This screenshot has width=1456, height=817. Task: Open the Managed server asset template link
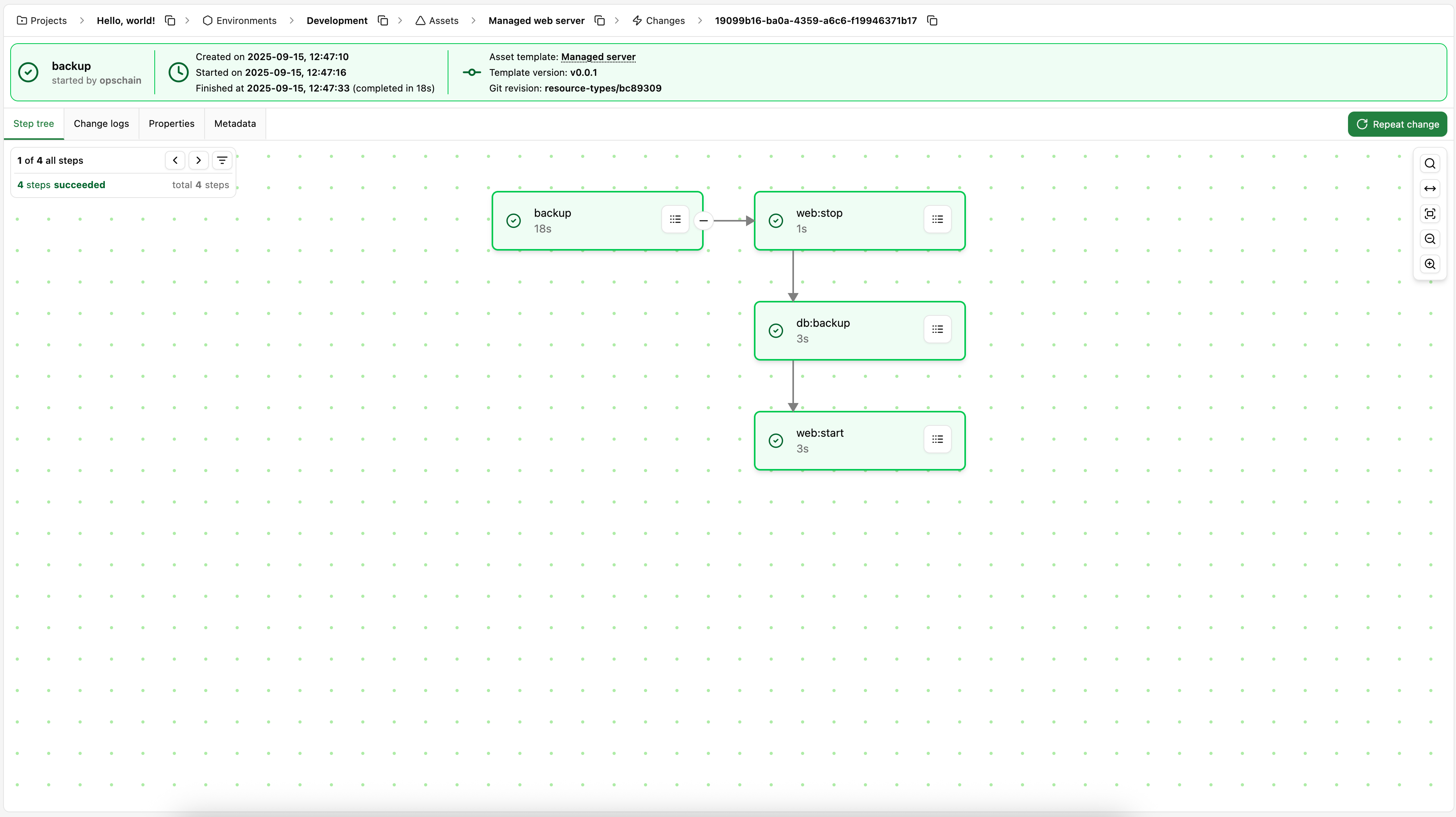point(598,57)
